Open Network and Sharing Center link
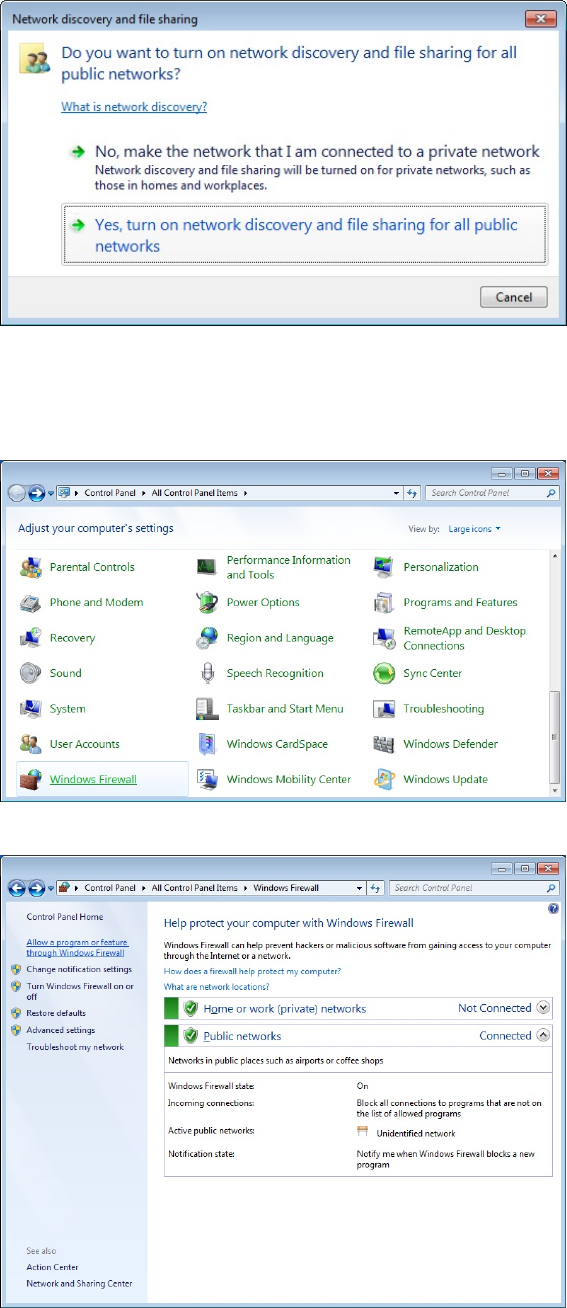The width and height of the screenshot is (567, 1308). tap(79, 1284)
